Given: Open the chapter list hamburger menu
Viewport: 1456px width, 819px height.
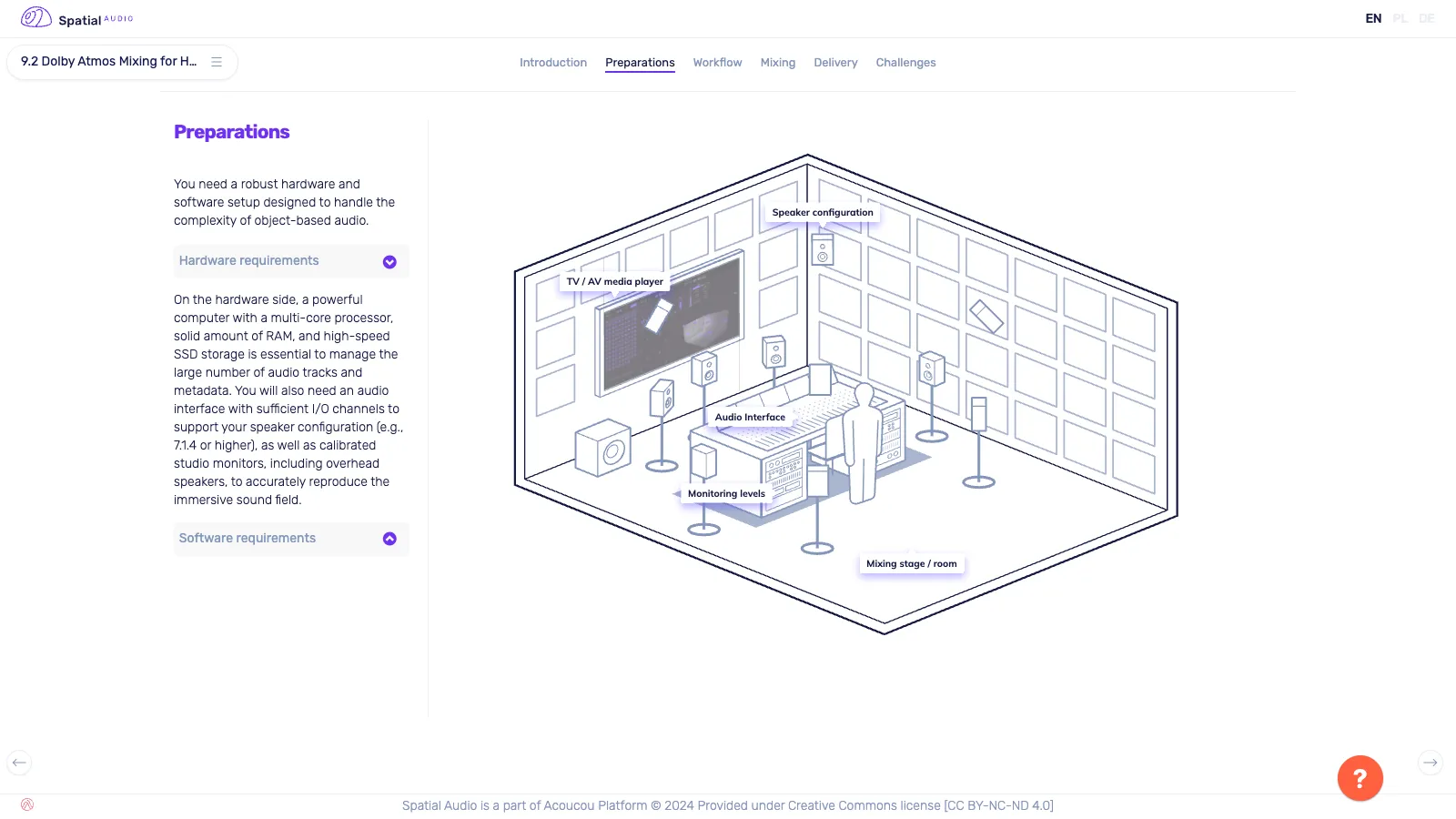Looking at the screenshot, I should click(x=217, y=62).
